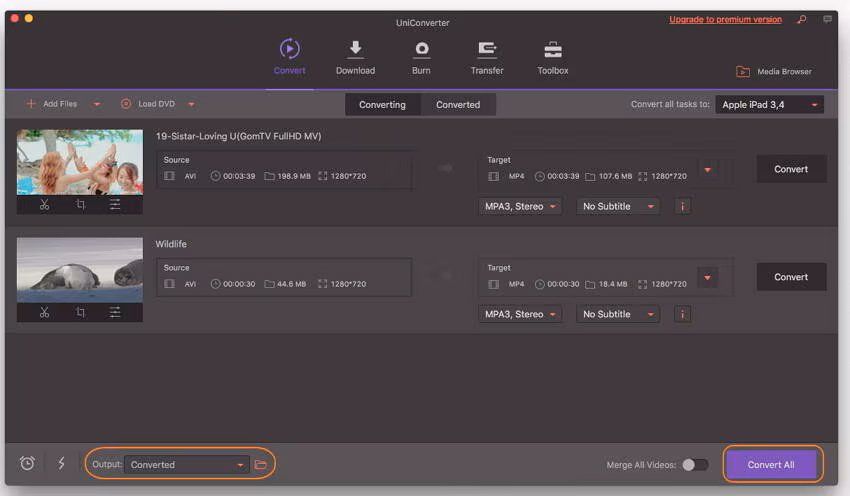
Task: Trim the Wildlife video with scissors icon
Action: click(44, 312)
